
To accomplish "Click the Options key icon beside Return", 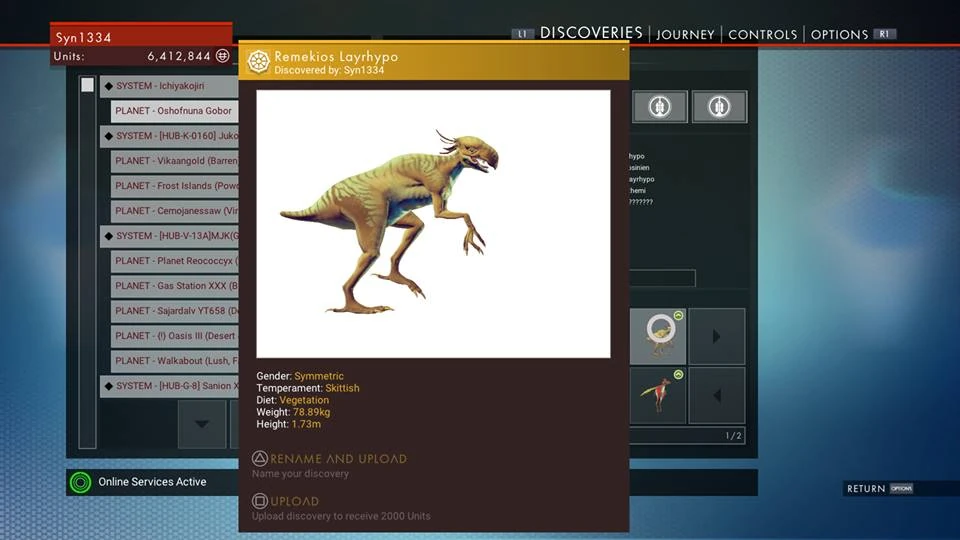I will click(901, 489).
